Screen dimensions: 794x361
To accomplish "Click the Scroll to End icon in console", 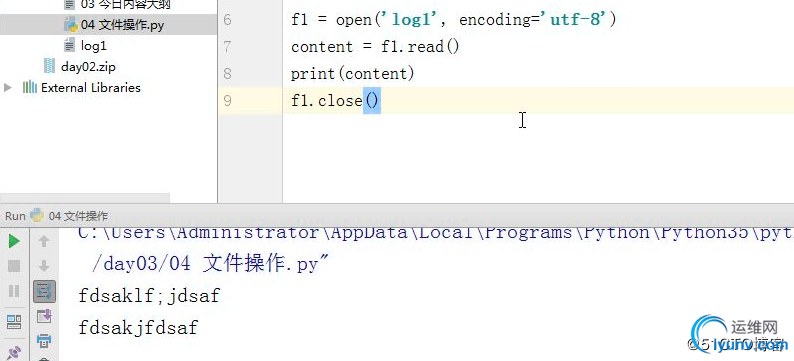I will point(44,316).
